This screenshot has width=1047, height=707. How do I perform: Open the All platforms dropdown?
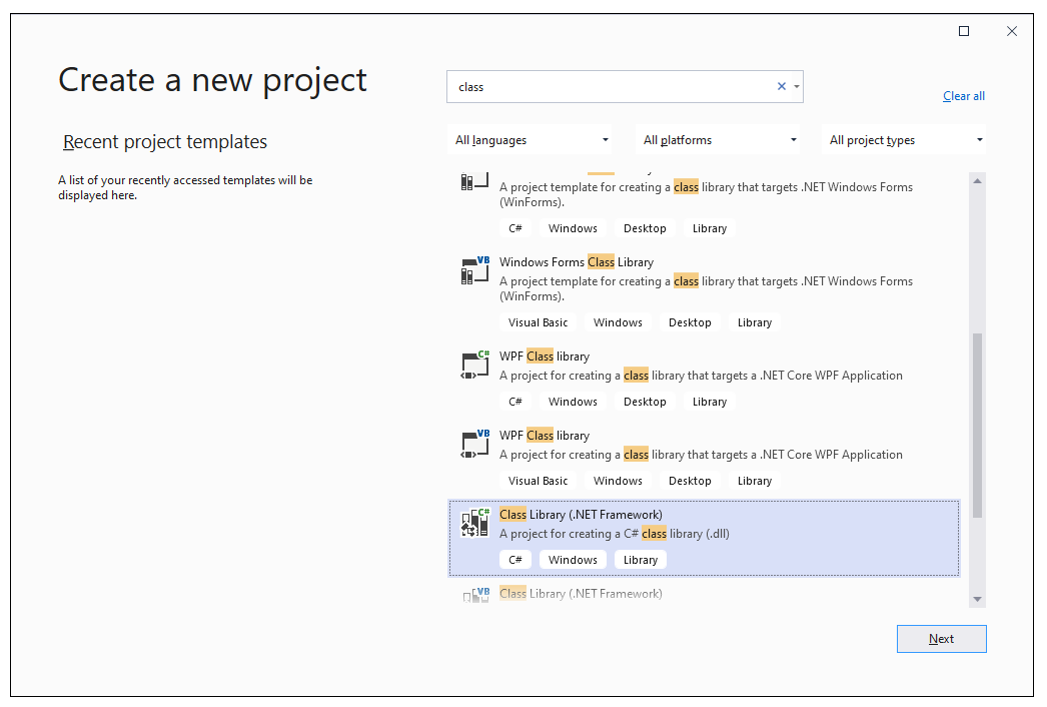pos(718,140)
